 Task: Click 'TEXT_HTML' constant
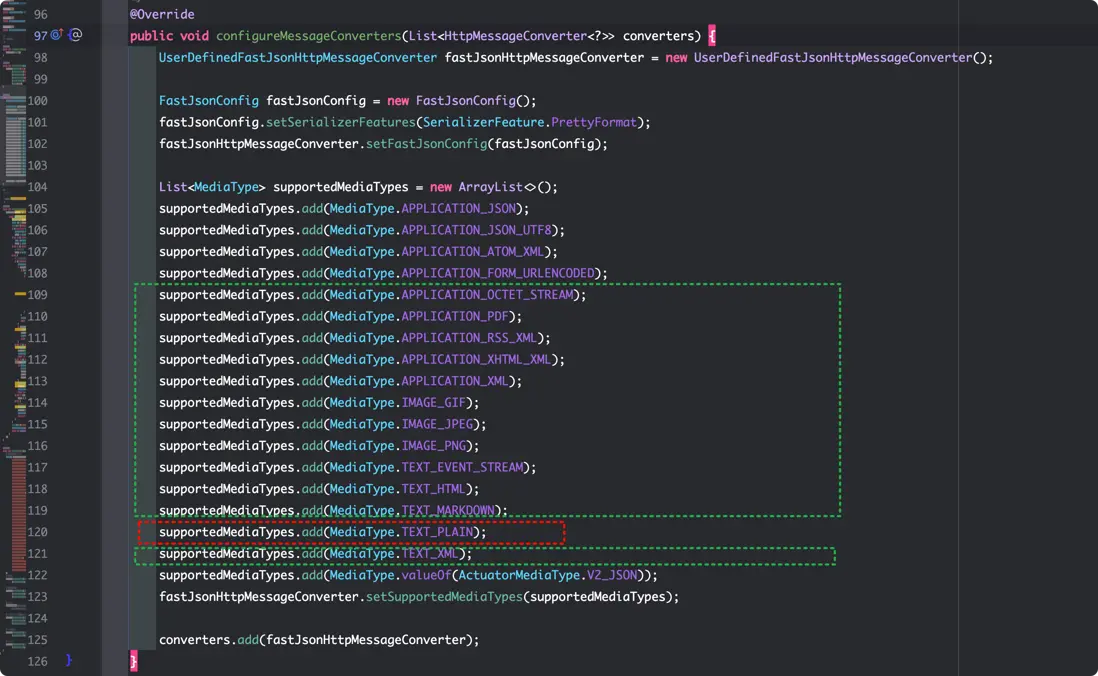433,489
